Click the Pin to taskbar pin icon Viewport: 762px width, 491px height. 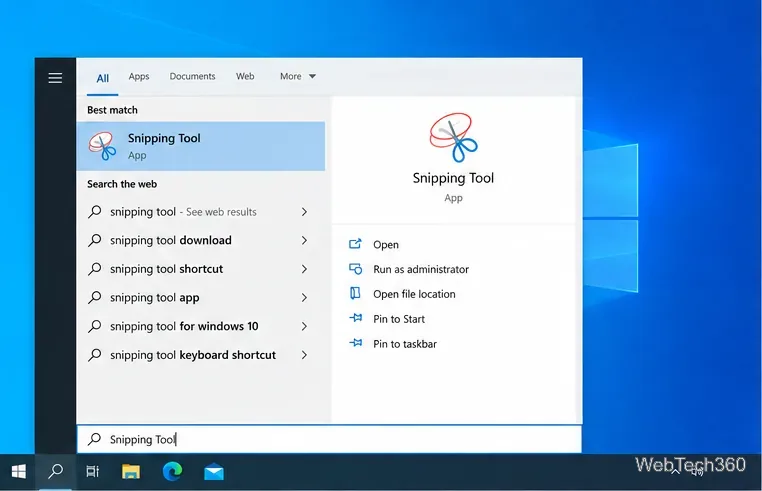(356, 343)
